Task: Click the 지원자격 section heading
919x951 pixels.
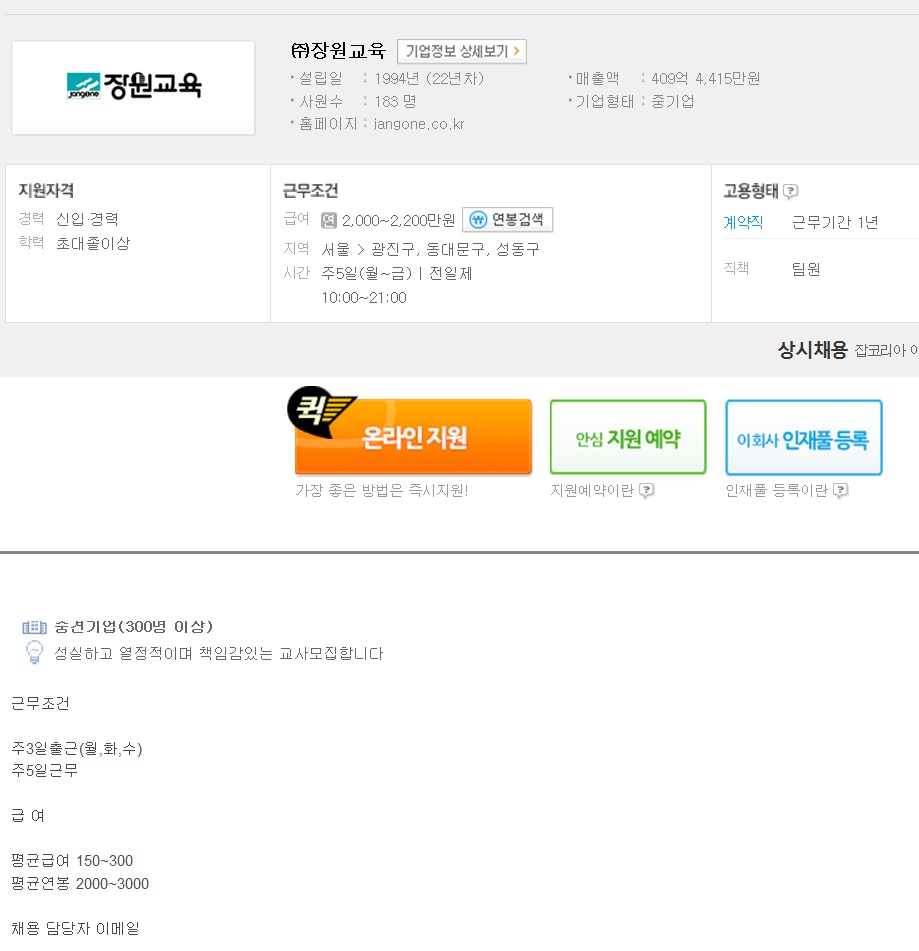Action: click(x=46, y=190)
